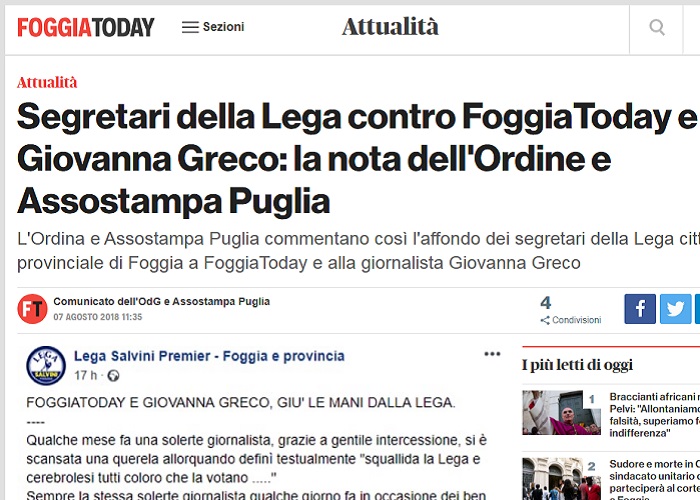Click Comunicato dell'OdG e Assostampa Puglia author
Screen dimensions: 700x500
[x=162, y=301]
